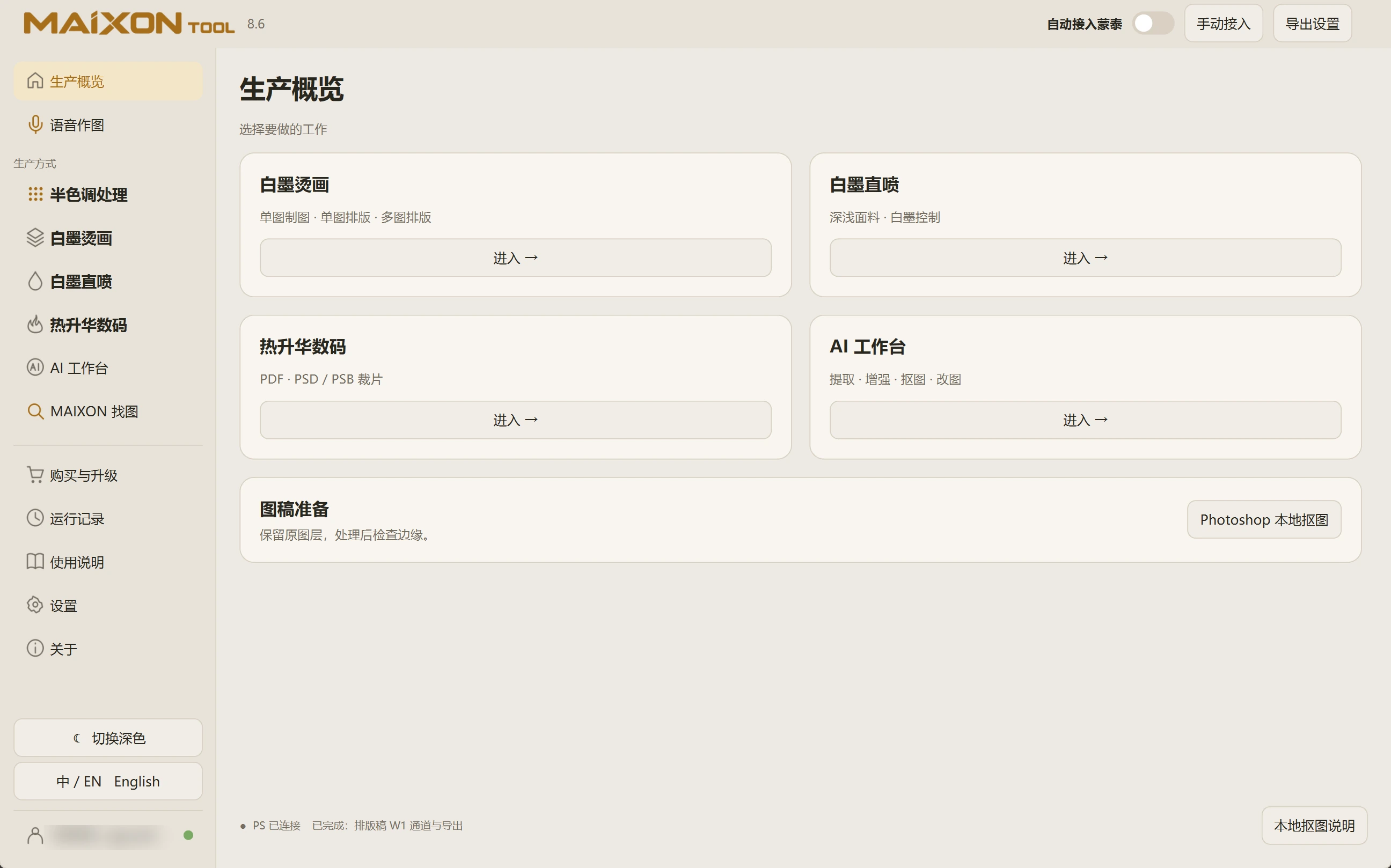The image size is (1391, 868).
Task: Click the 切换深色 button
Action: (108, 738)
